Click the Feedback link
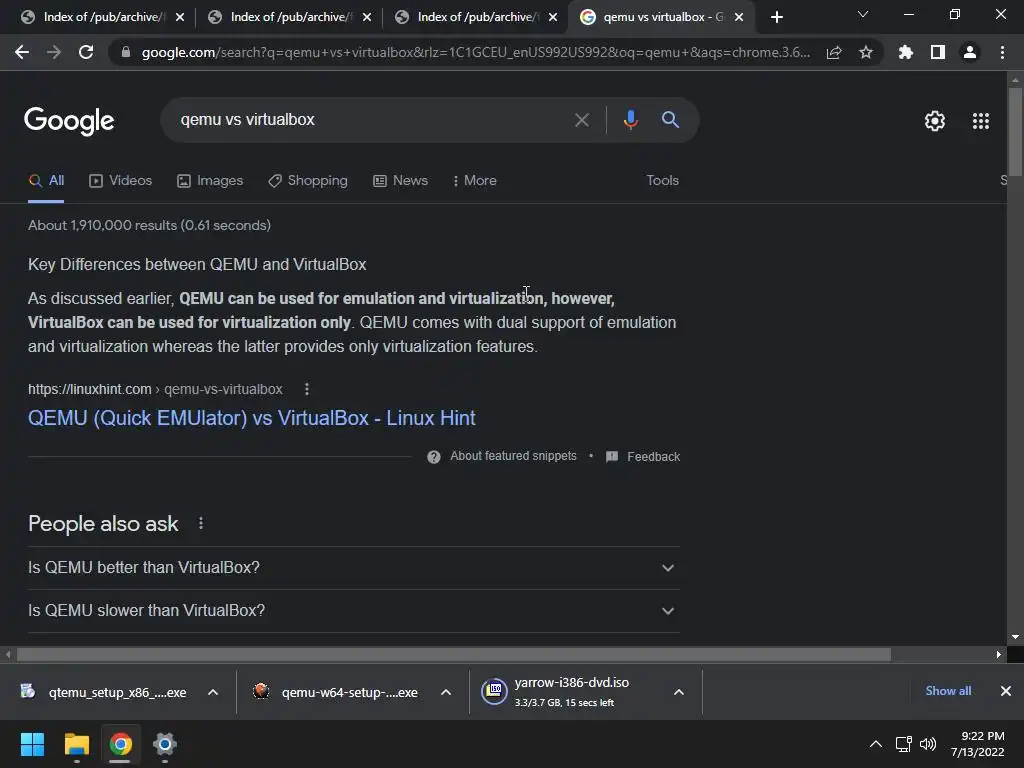1024x768 pixels. tap(643, 456)
